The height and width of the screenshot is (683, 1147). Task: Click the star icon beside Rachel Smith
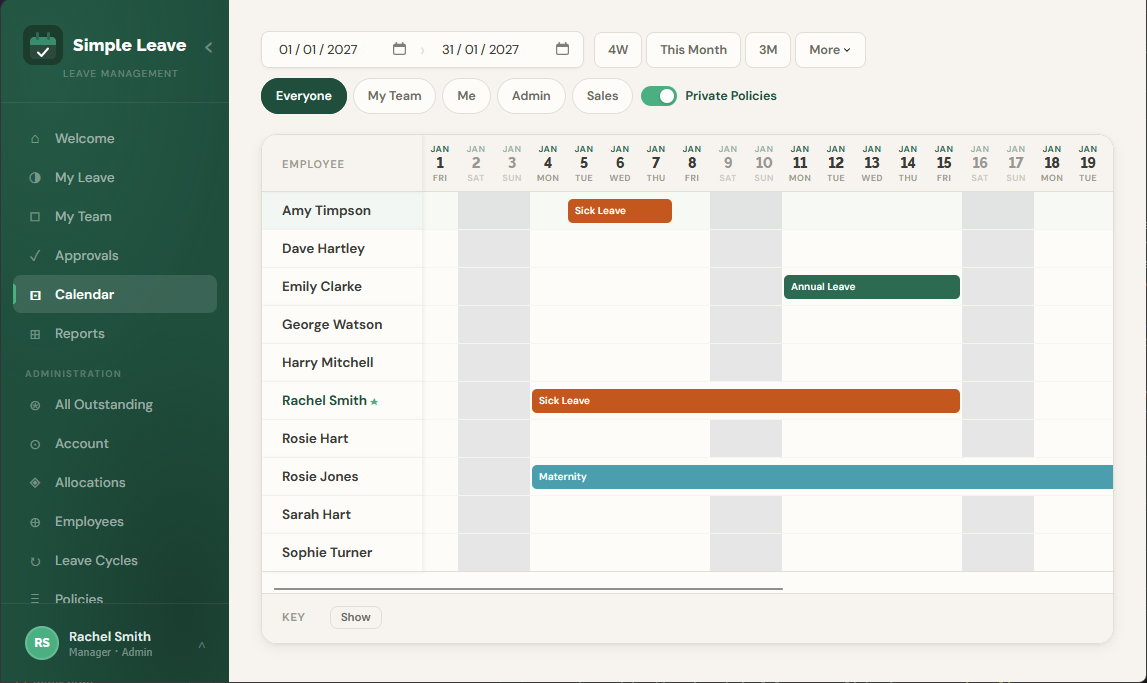point(374,401)
